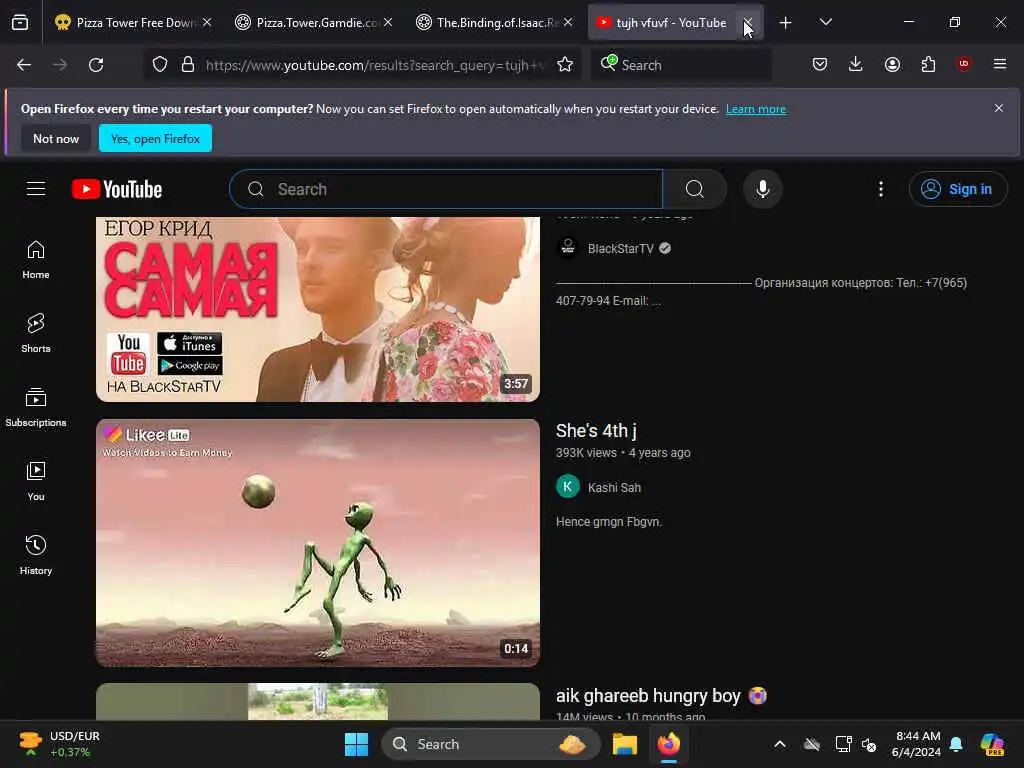Open a new tab with plus button
Screen dimensions: 1024x768
coord(786,23)
